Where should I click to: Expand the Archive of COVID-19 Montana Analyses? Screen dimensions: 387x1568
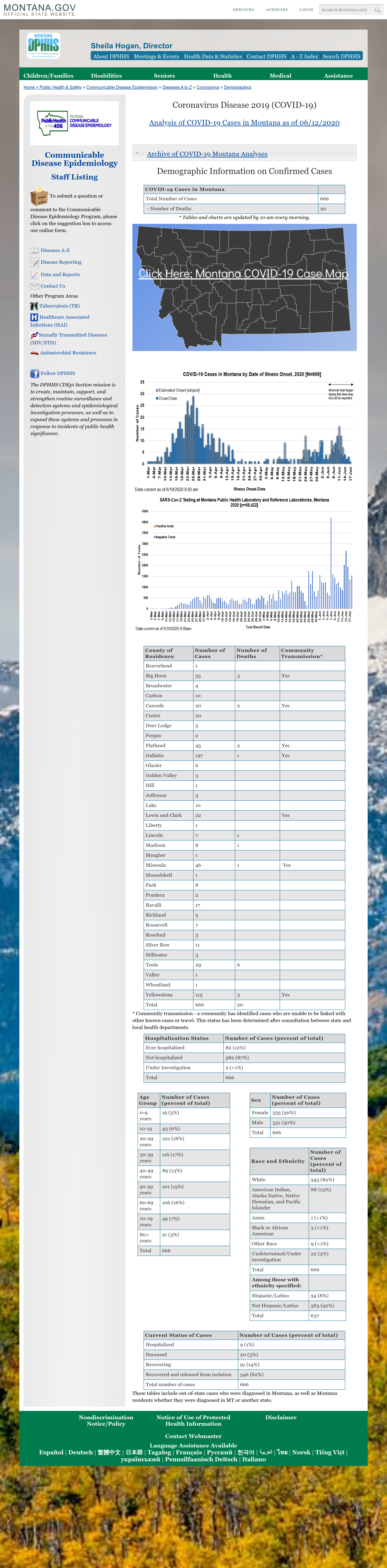coord(207,154)
